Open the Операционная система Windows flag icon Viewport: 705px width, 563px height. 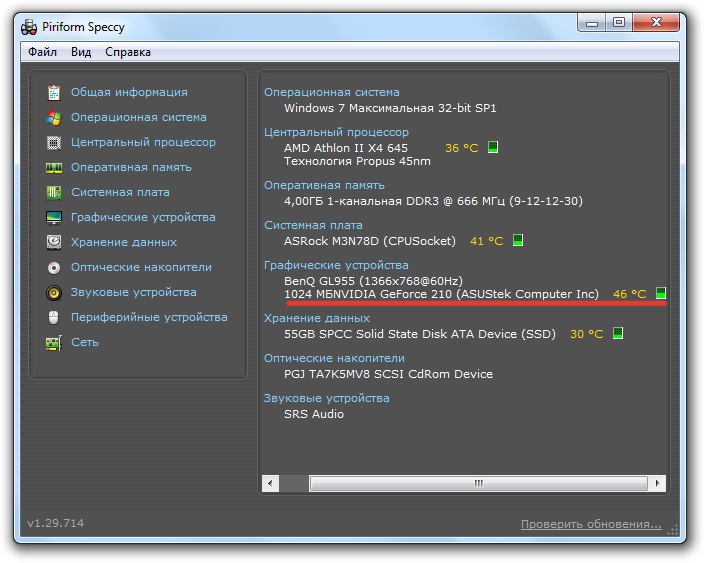point(54,118)
